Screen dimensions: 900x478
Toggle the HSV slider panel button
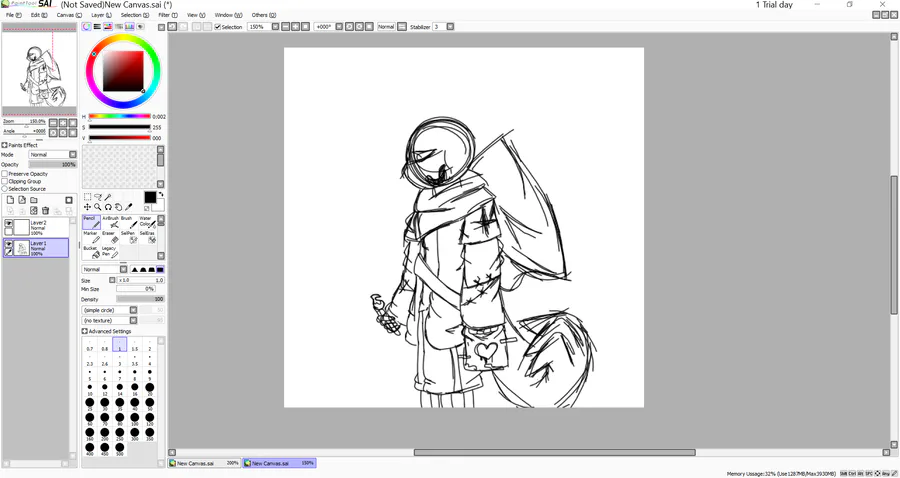(x=108, y=26)
